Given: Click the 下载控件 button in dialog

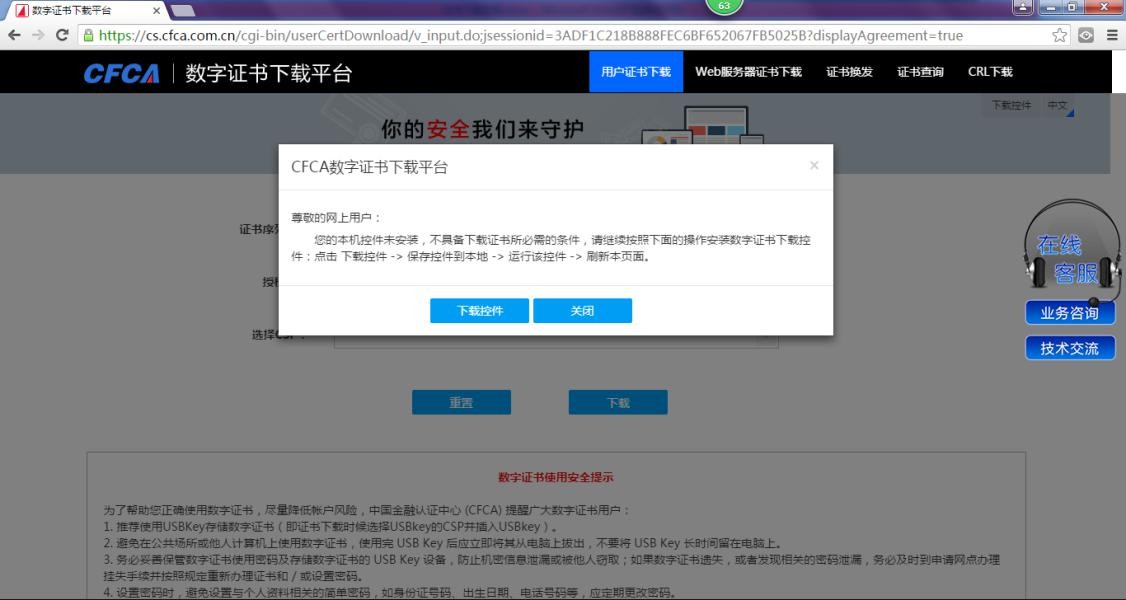Looking at the screenshot, I should pos(480,311).
